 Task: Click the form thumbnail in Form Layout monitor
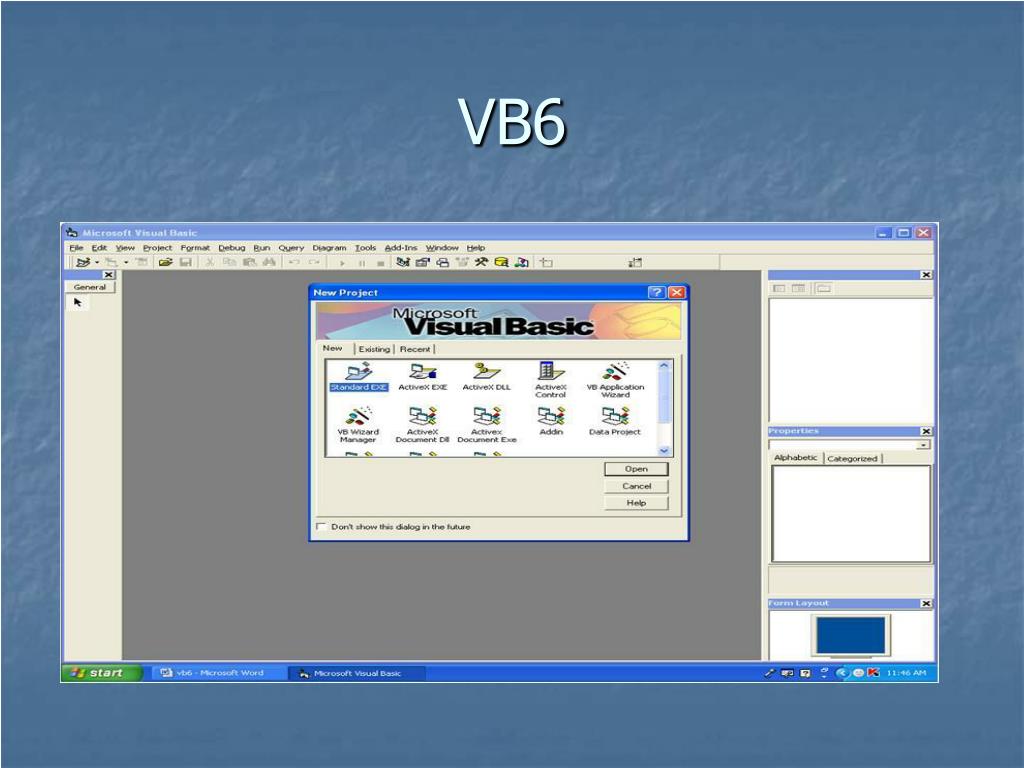point(850,634)
